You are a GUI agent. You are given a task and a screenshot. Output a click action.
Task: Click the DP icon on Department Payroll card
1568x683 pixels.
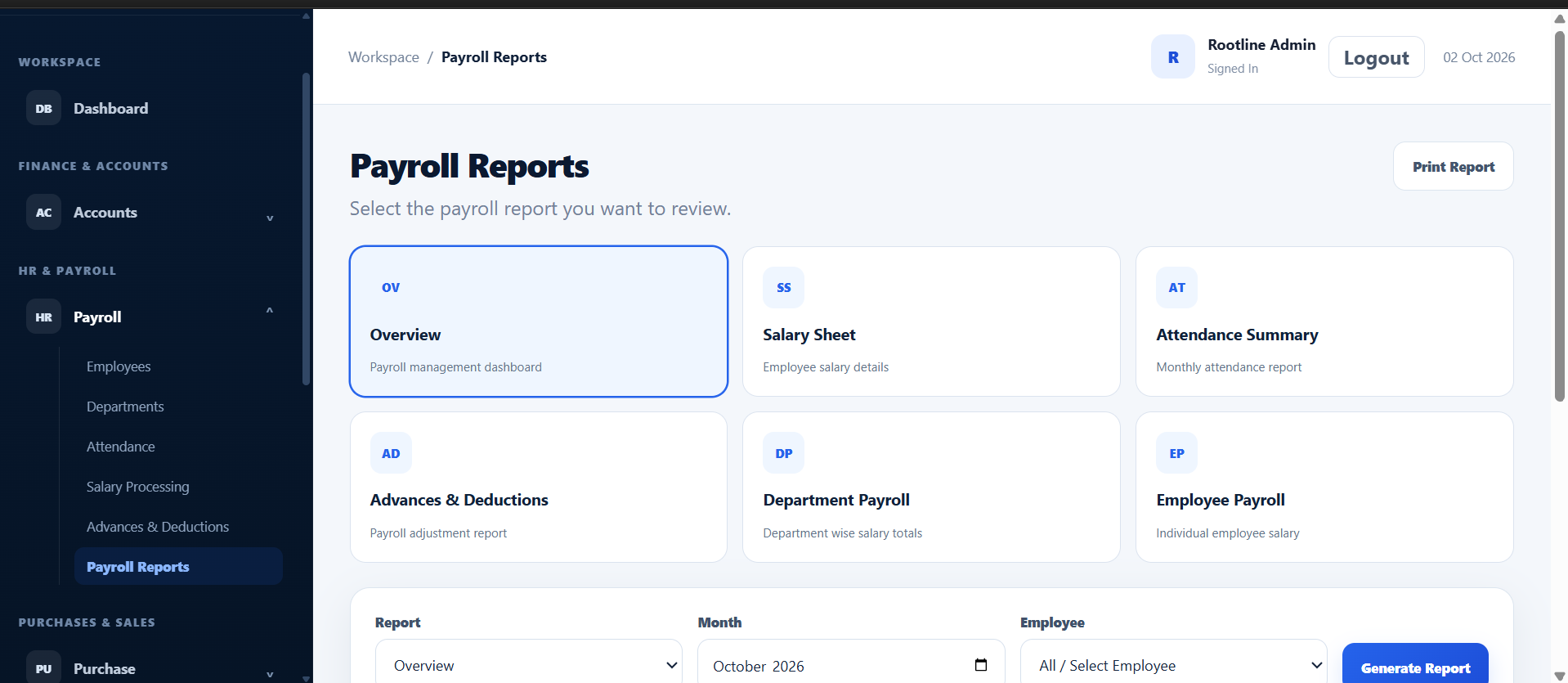tap(784, 453)
